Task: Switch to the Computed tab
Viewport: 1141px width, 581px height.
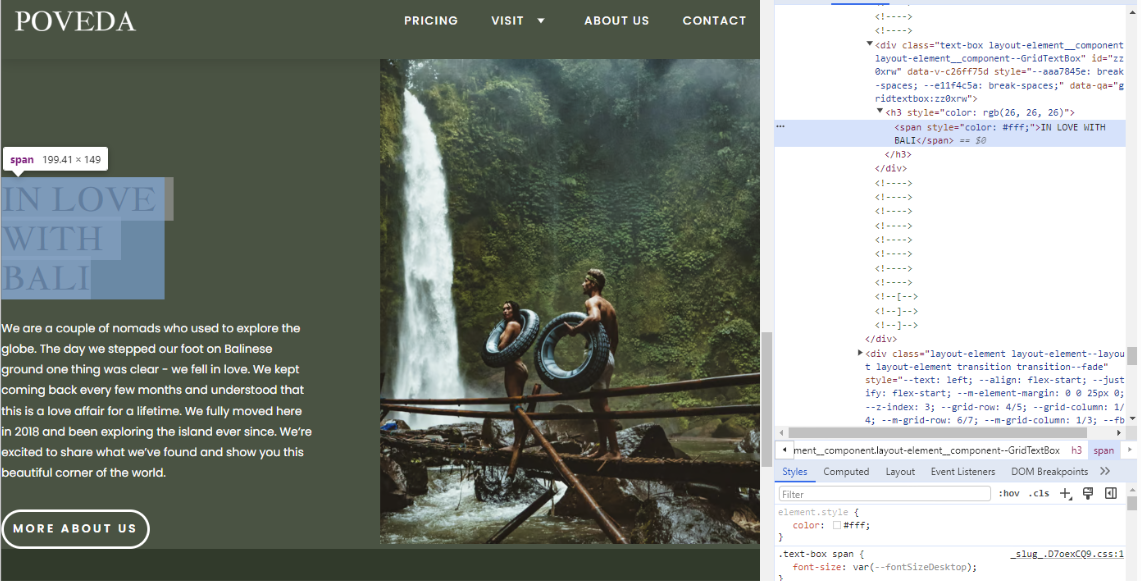Action: [846, 471]
